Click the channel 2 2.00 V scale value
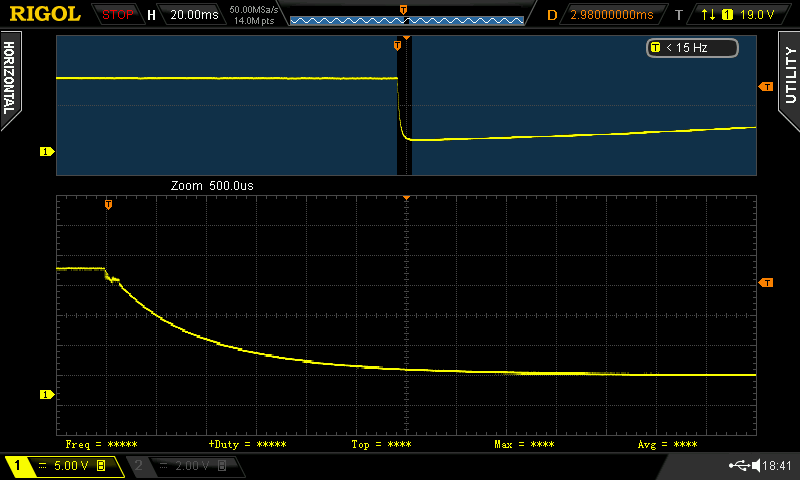This screenshot has height=480, width=800. point(192,466)
